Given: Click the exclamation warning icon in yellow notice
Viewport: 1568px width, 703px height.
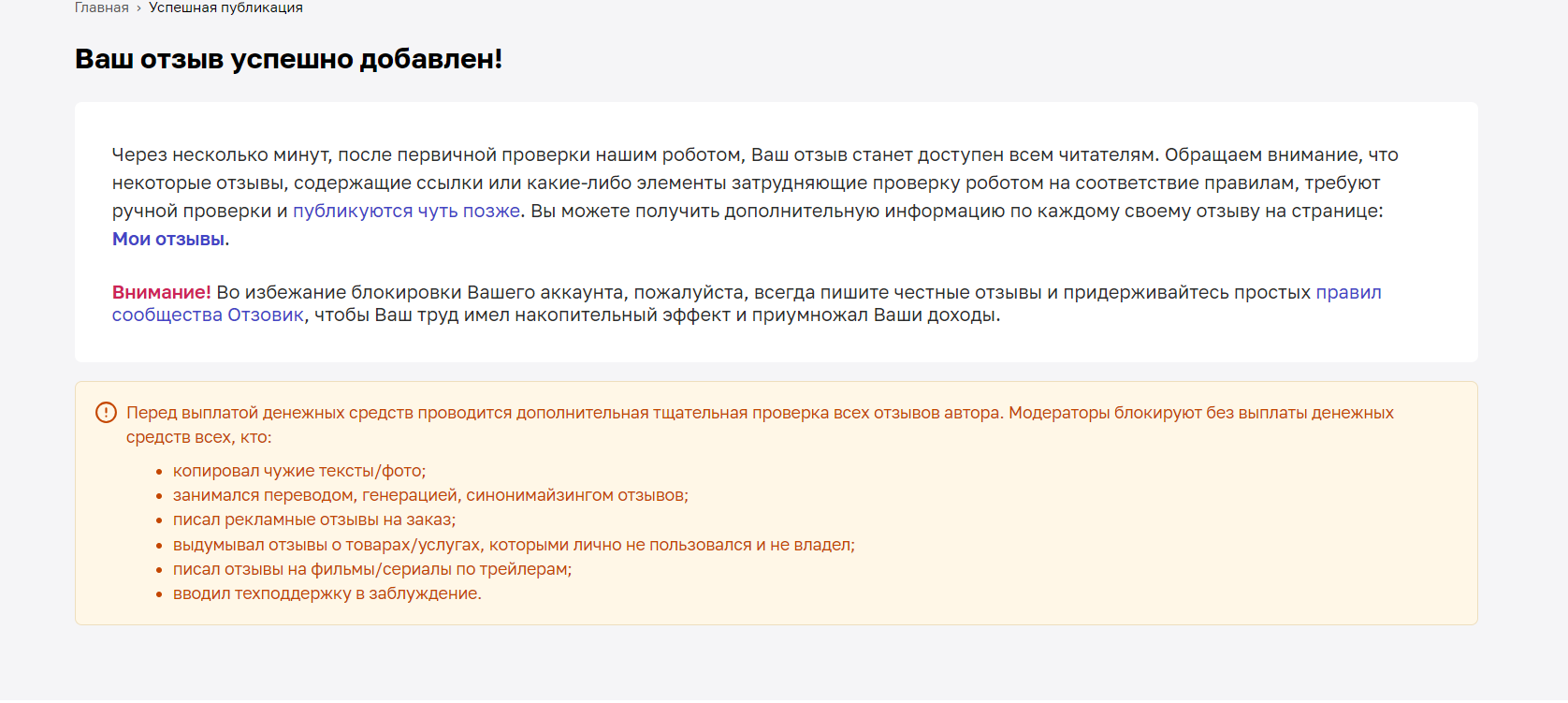Looking at the screenshot, I should tap(106, 412).
